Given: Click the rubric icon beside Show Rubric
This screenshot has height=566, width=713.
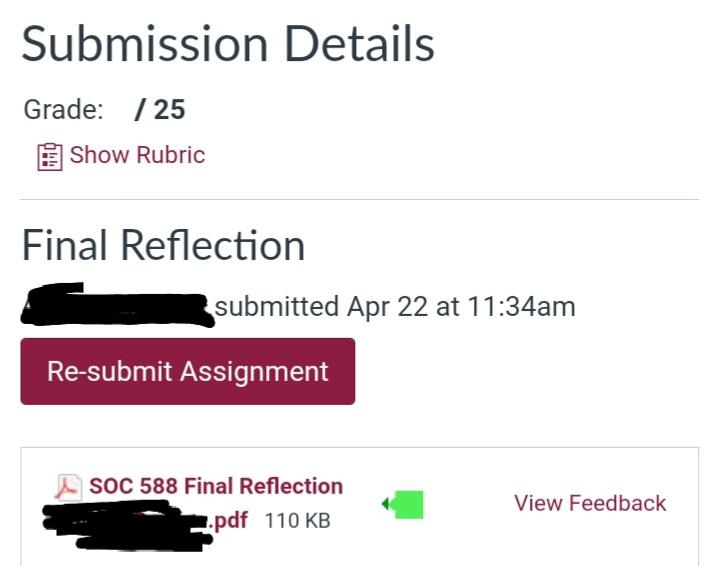Looking at the screenshot, I should 49,157.
